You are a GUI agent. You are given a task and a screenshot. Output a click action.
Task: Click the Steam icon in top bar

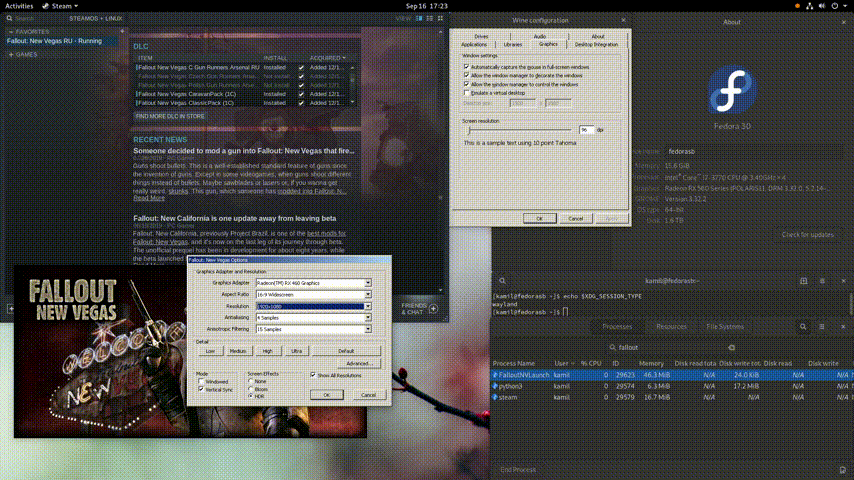pos(46,6)
